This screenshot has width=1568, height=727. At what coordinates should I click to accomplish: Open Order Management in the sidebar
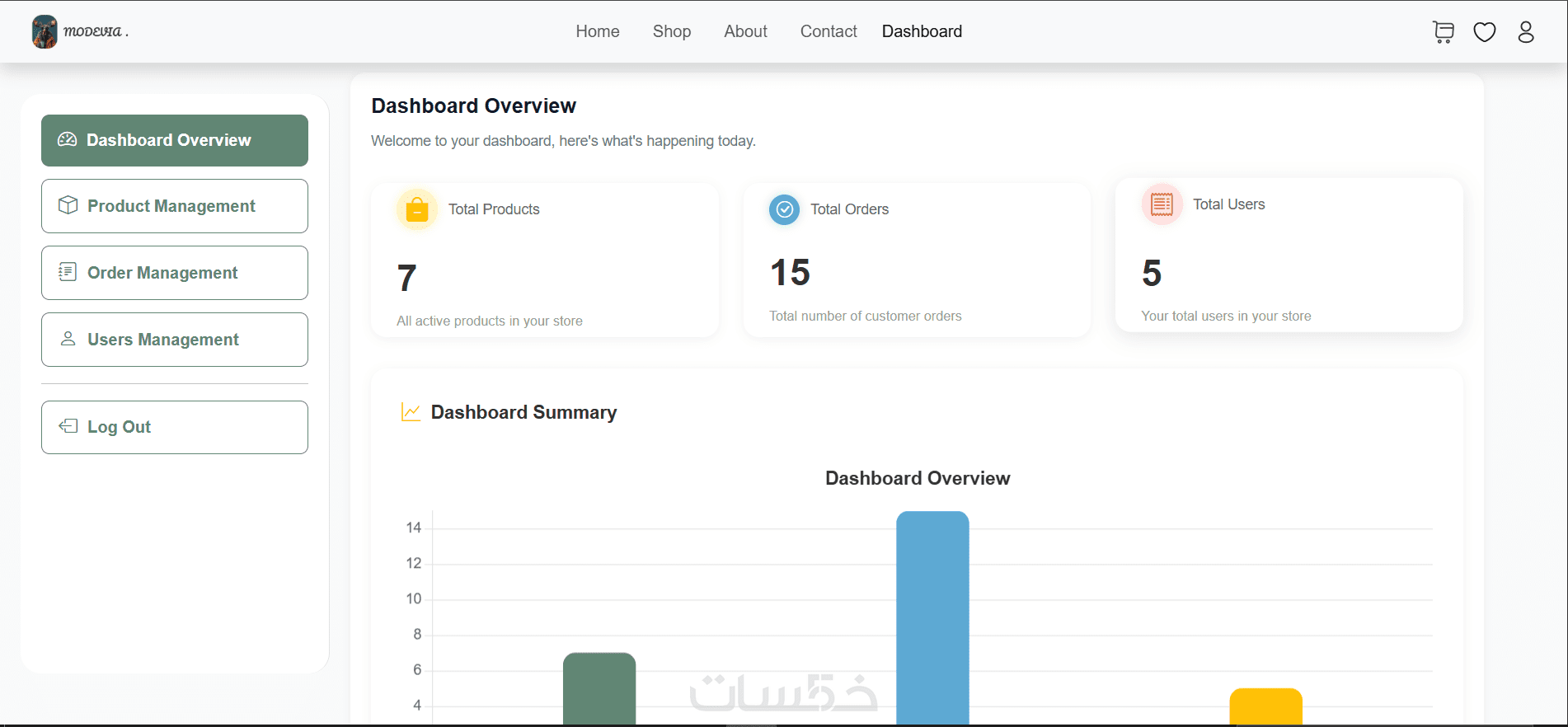175,273
